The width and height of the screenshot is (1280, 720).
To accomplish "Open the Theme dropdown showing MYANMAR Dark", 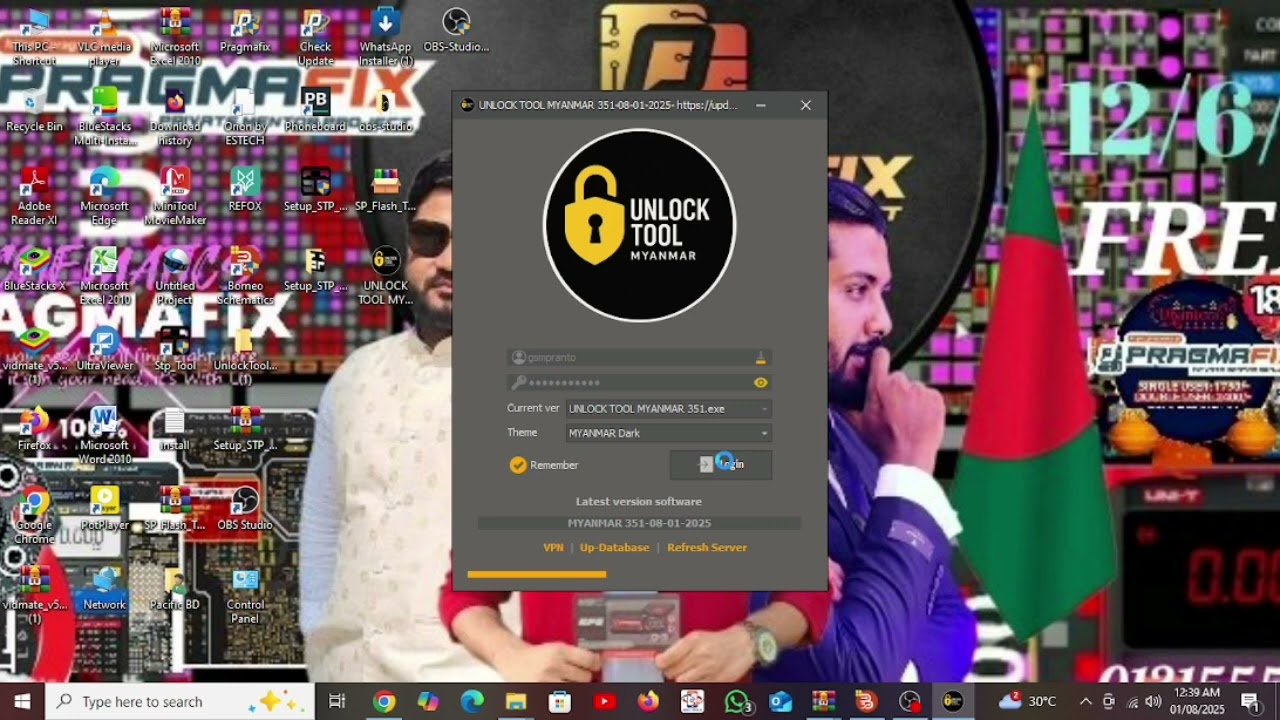I will click(668, 433).
